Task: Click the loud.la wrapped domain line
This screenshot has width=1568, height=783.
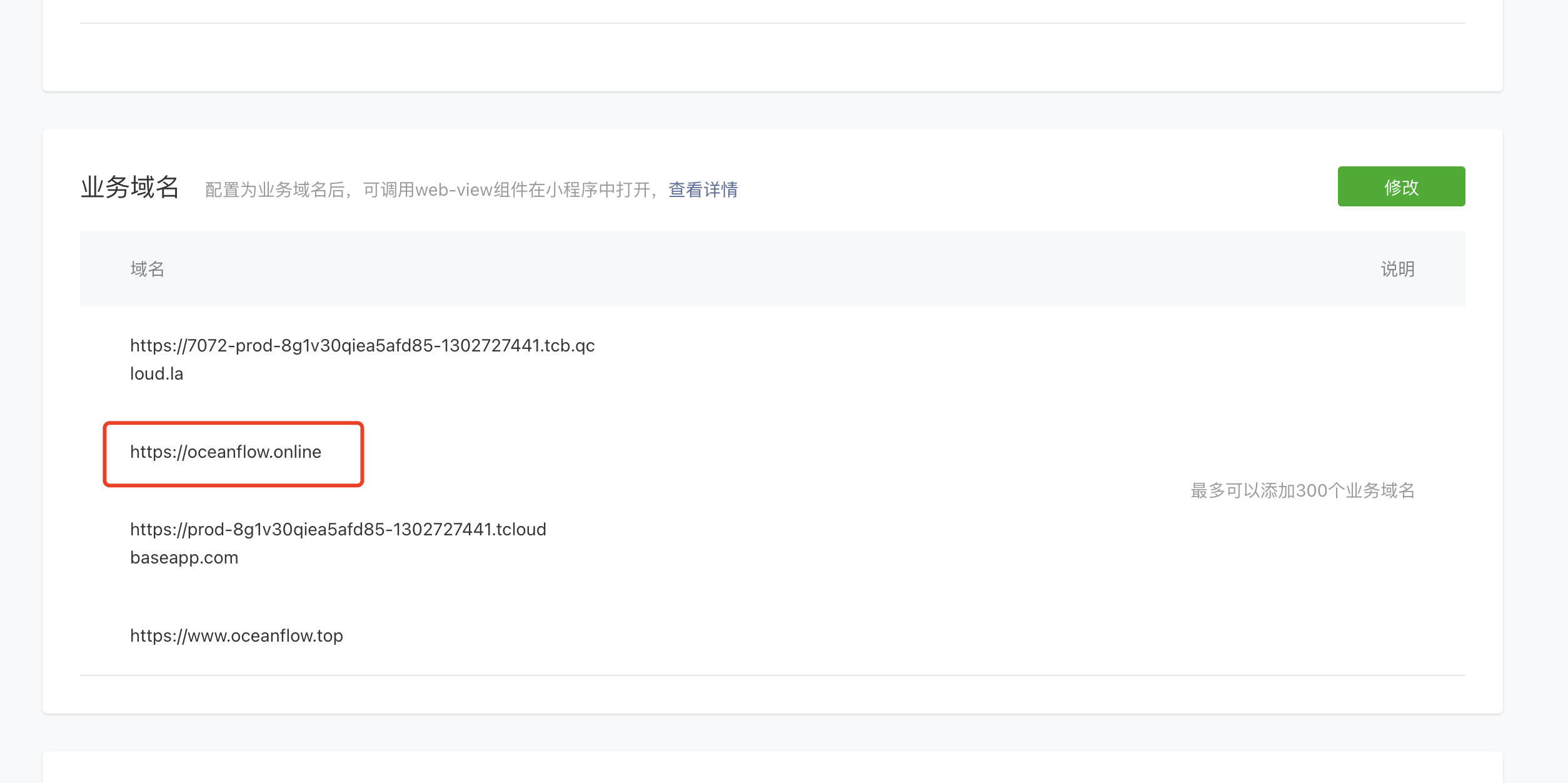Action: pos(156,374)
